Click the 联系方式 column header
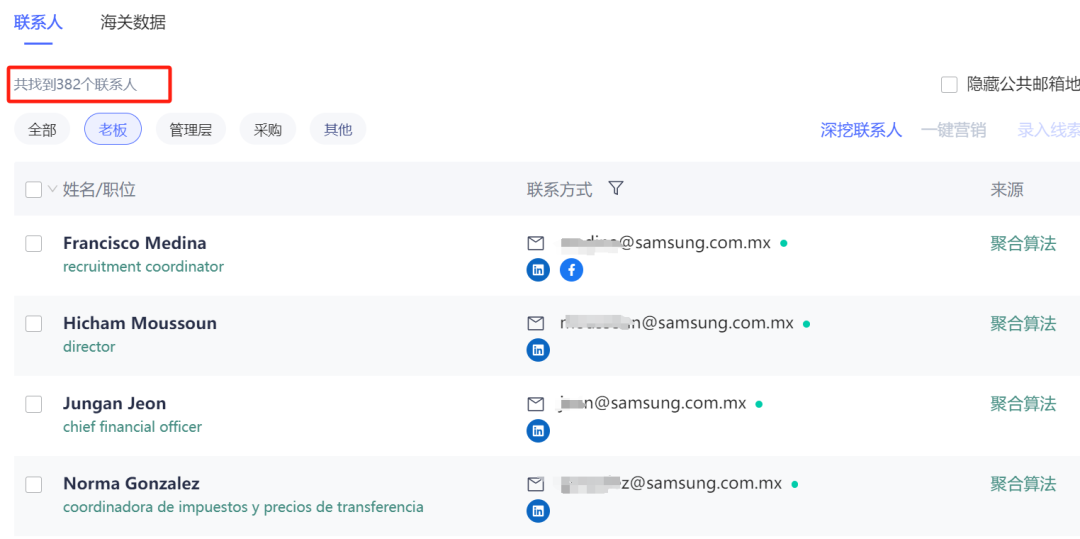The height and width of the screenshot is (539, 1080). (x=559, y=189)
